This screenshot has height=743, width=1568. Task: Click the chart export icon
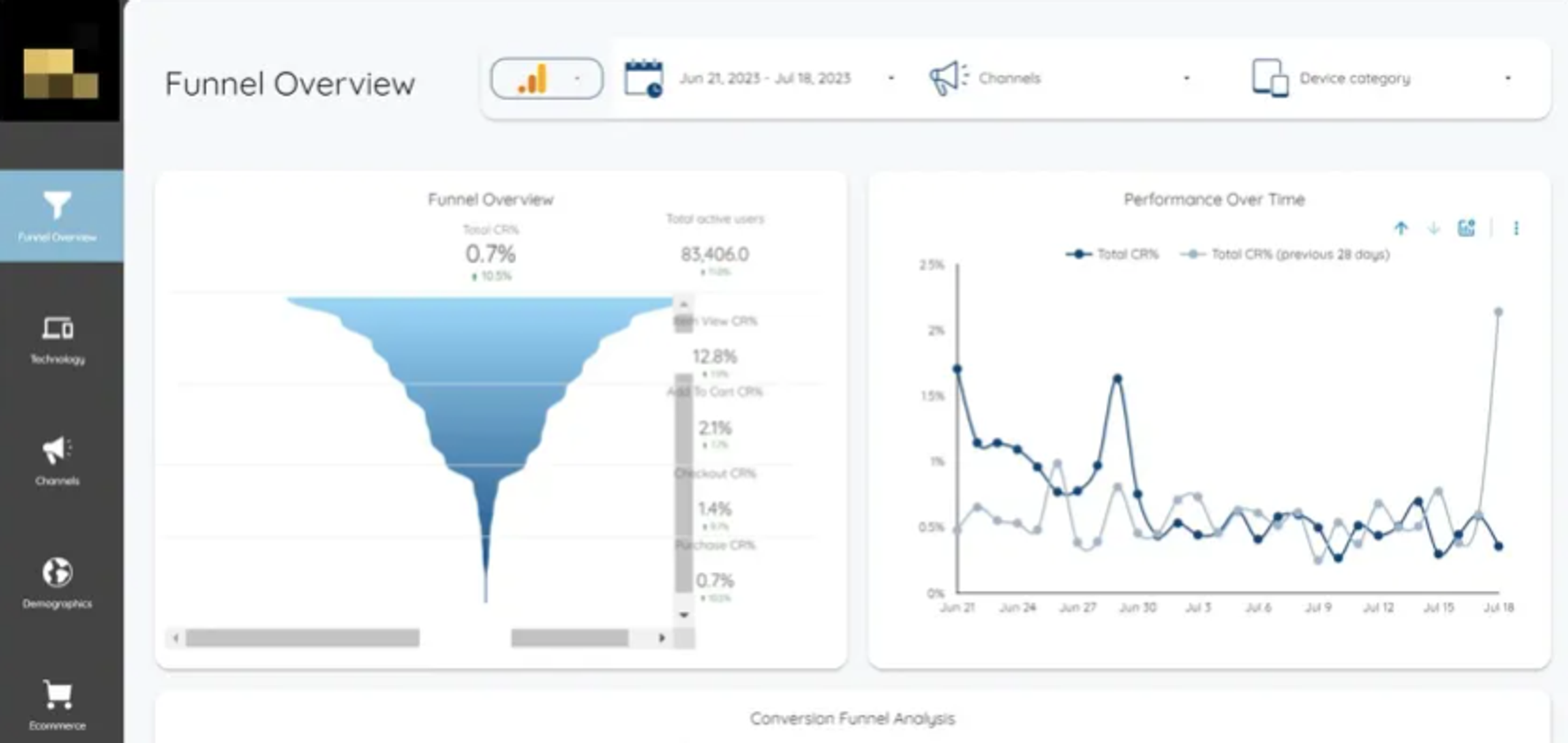point(1466,228)
